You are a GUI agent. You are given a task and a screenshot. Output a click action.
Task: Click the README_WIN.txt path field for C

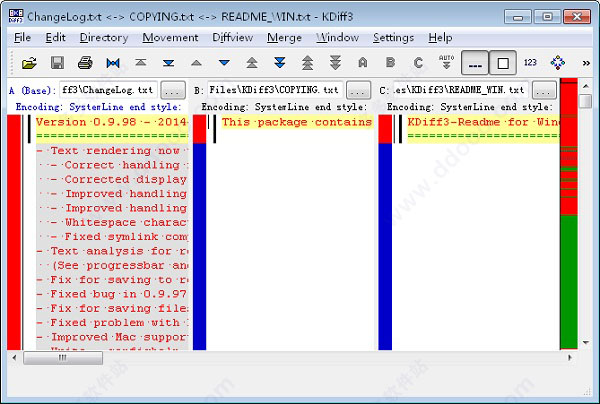coord(460,90)
